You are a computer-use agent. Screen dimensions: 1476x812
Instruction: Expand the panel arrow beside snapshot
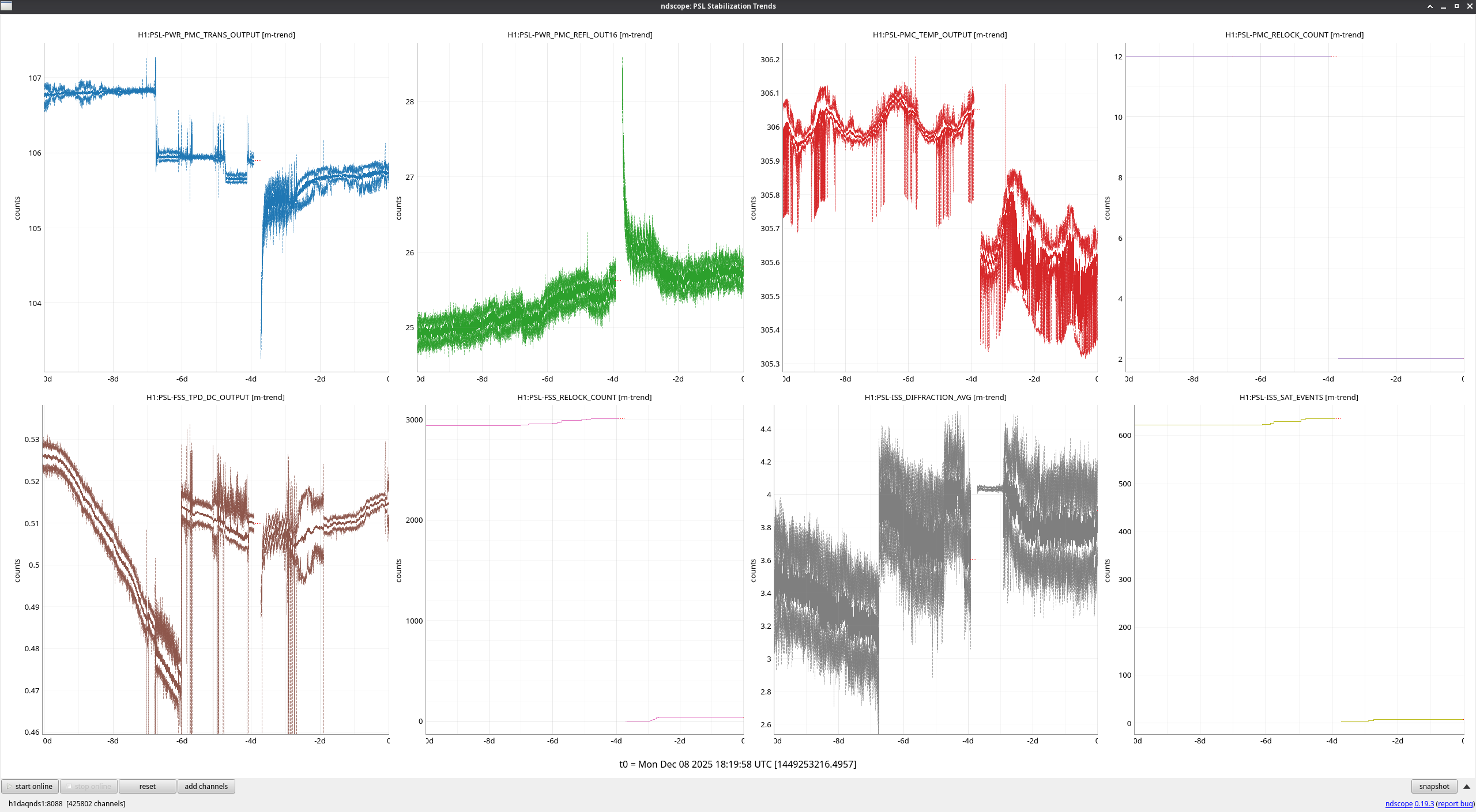click(1466, 786)
